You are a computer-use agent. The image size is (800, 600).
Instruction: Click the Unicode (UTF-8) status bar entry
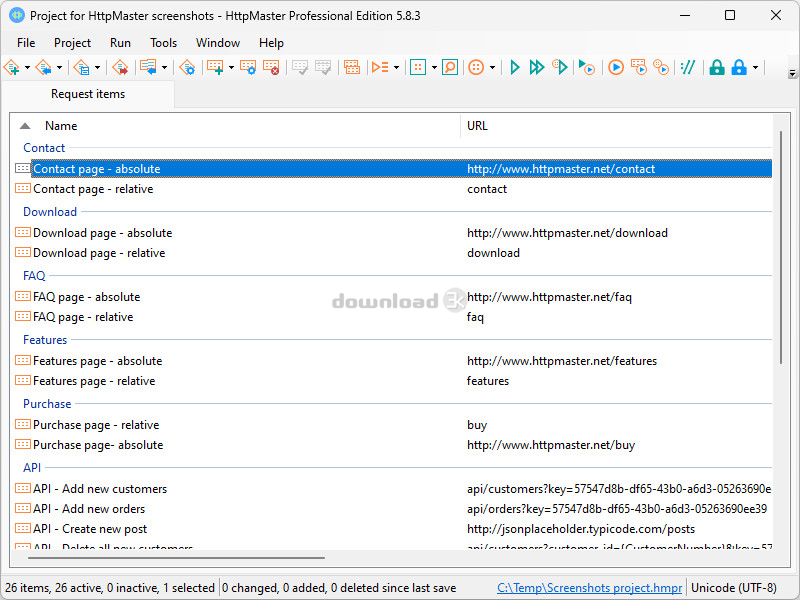point(734,588)
